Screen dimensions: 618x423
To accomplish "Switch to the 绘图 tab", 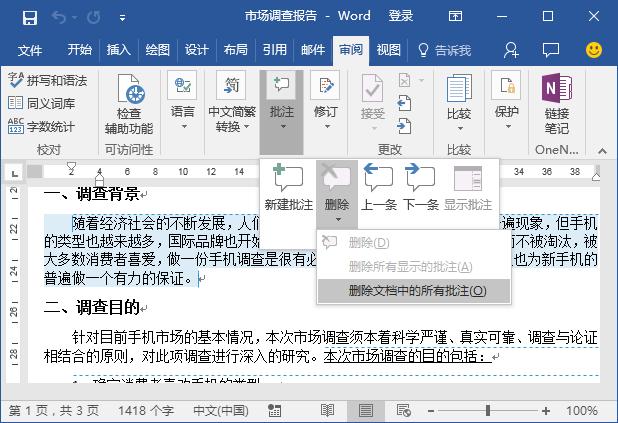I will 157,50.
